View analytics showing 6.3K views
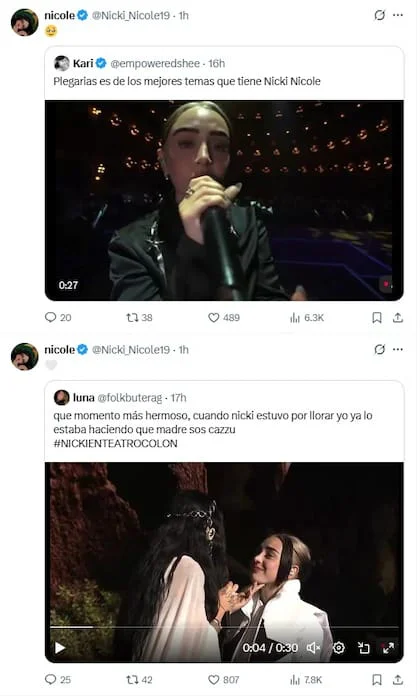The image size is (420, 698). point(307,317)
